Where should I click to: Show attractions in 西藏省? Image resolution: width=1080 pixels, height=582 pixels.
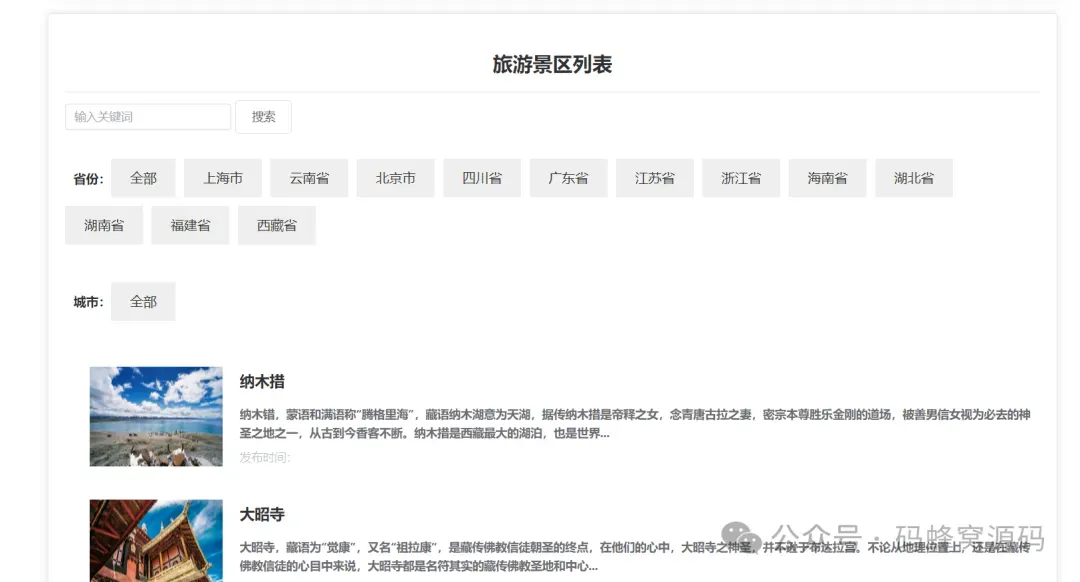point(277,225)
